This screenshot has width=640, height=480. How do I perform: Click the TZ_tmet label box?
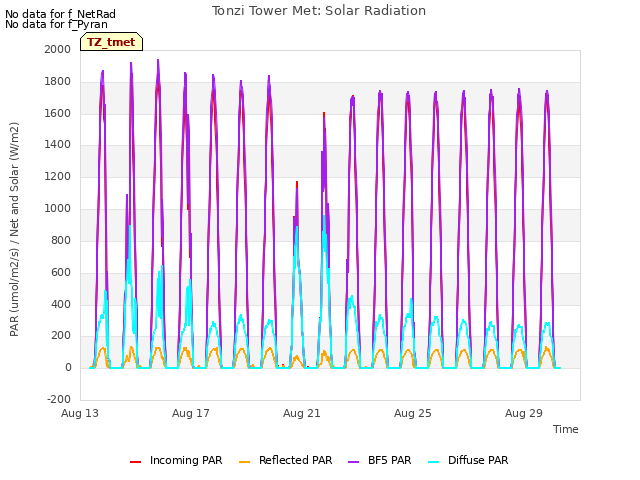click(111, 42)
